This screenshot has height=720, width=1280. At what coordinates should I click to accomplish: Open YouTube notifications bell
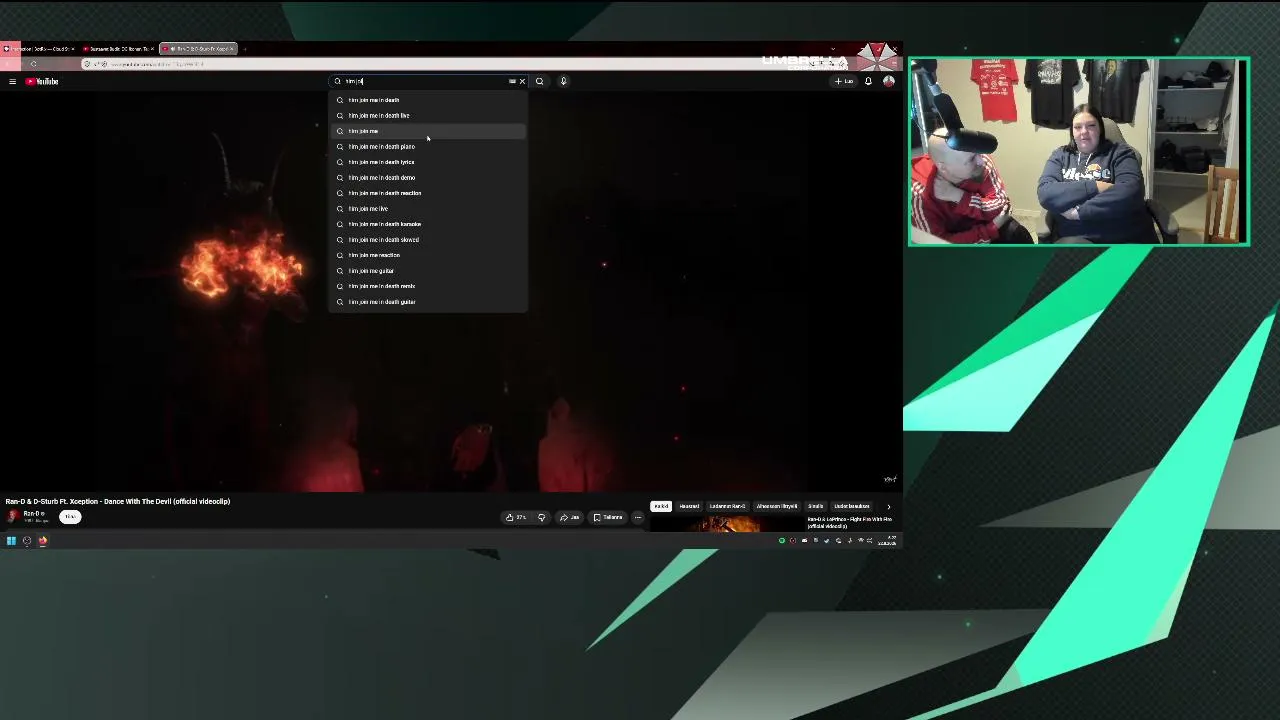(868, 81)
